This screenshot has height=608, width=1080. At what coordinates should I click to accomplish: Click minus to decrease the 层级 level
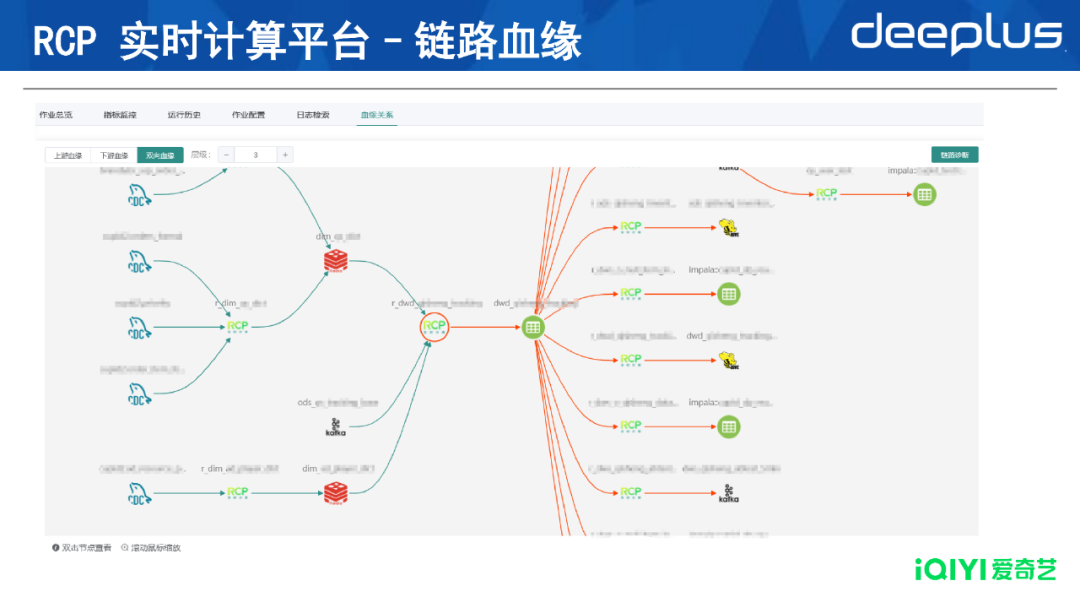coord(227,155)
